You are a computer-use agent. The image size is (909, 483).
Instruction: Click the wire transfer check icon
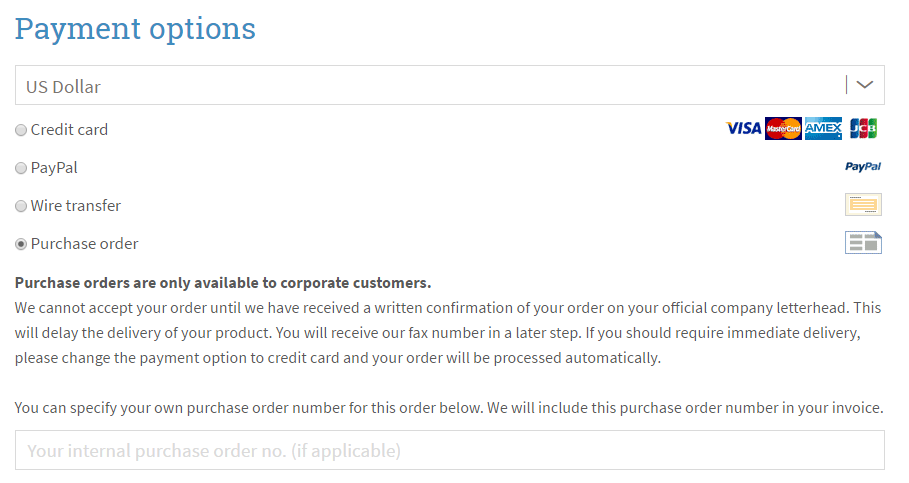(863, 205)
